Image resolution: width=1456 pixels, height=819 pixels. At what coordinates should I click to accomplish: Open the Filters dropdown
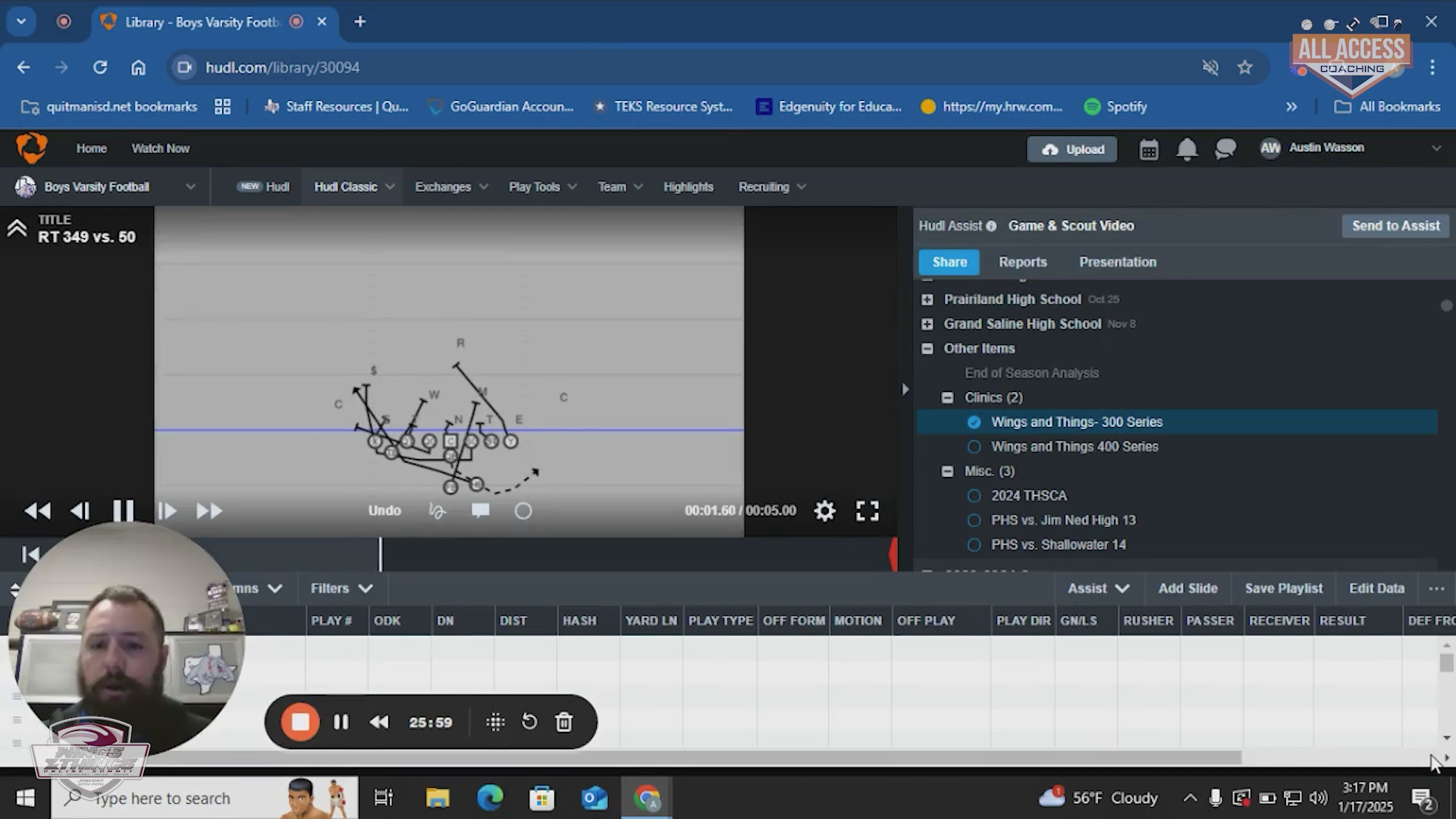click(341, 588)
